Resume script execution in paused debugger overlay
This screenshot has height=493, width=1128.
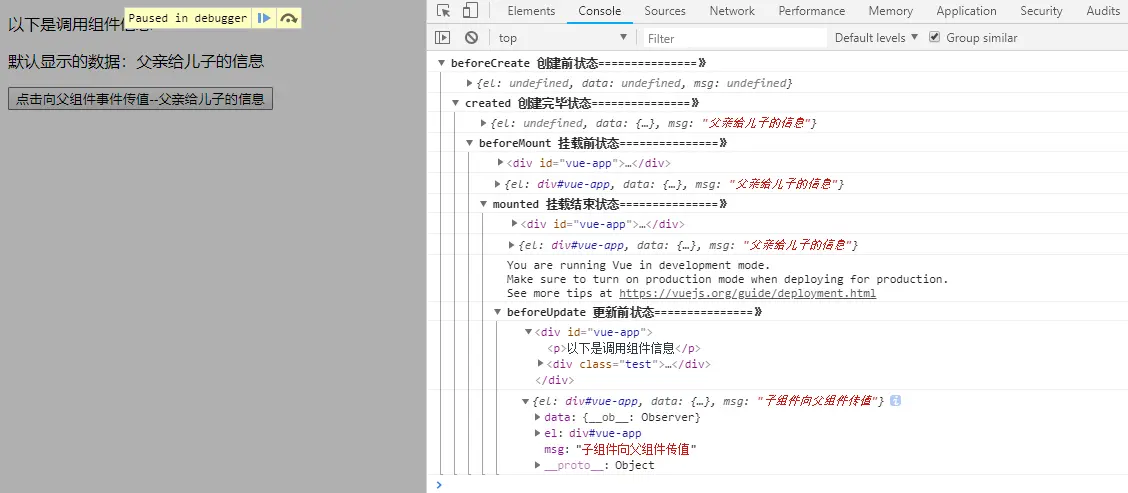point(264,18)
